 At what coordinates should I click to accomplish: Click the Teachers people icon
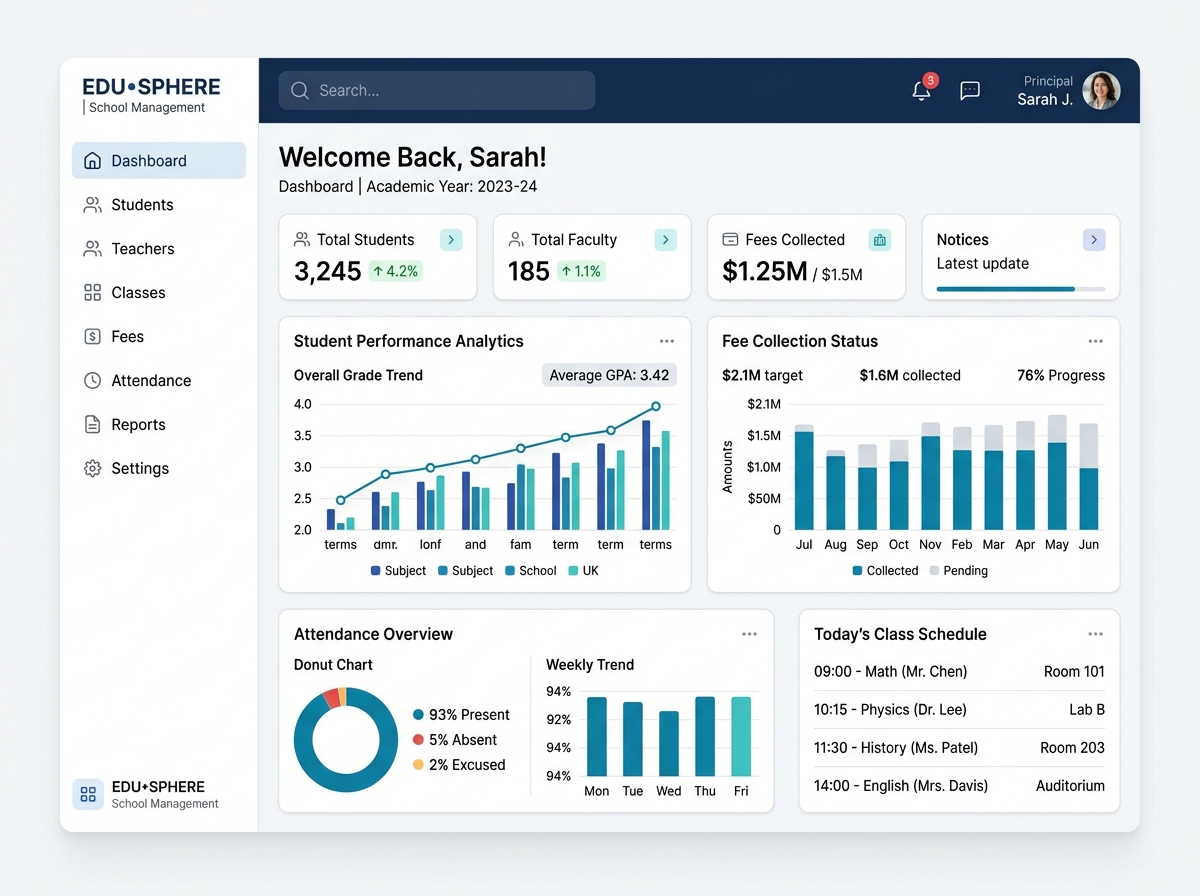(92, 248)
